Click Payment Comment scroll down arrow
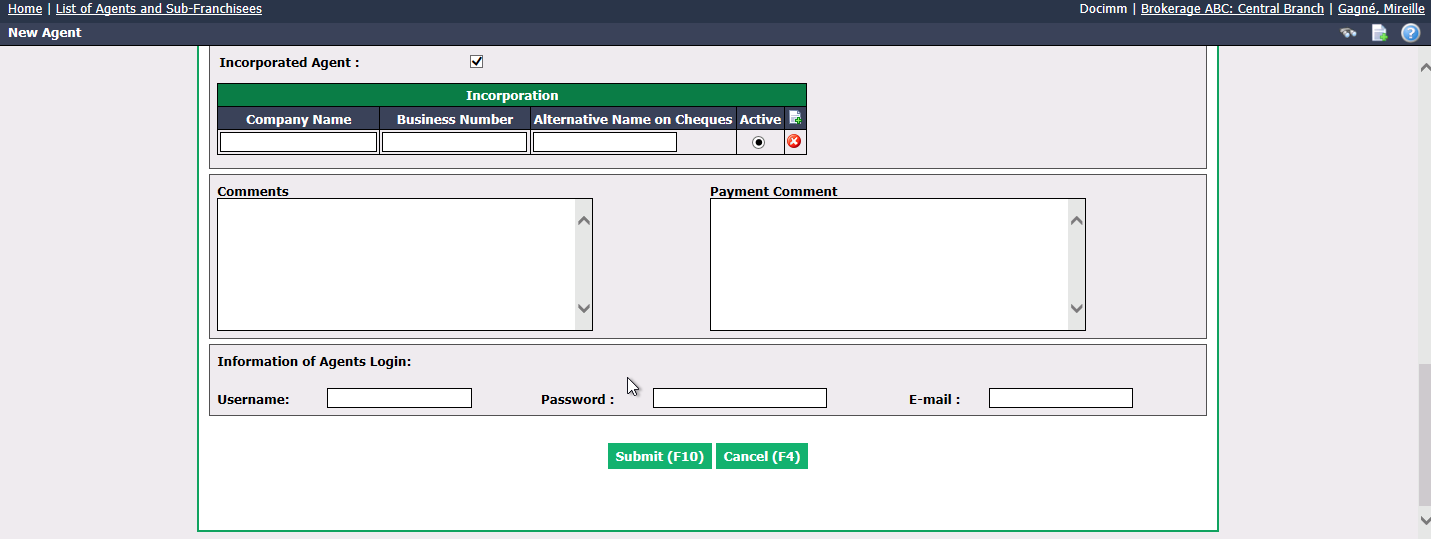The height and width of the screenshot is (539, 1431). pos(1076,309)
